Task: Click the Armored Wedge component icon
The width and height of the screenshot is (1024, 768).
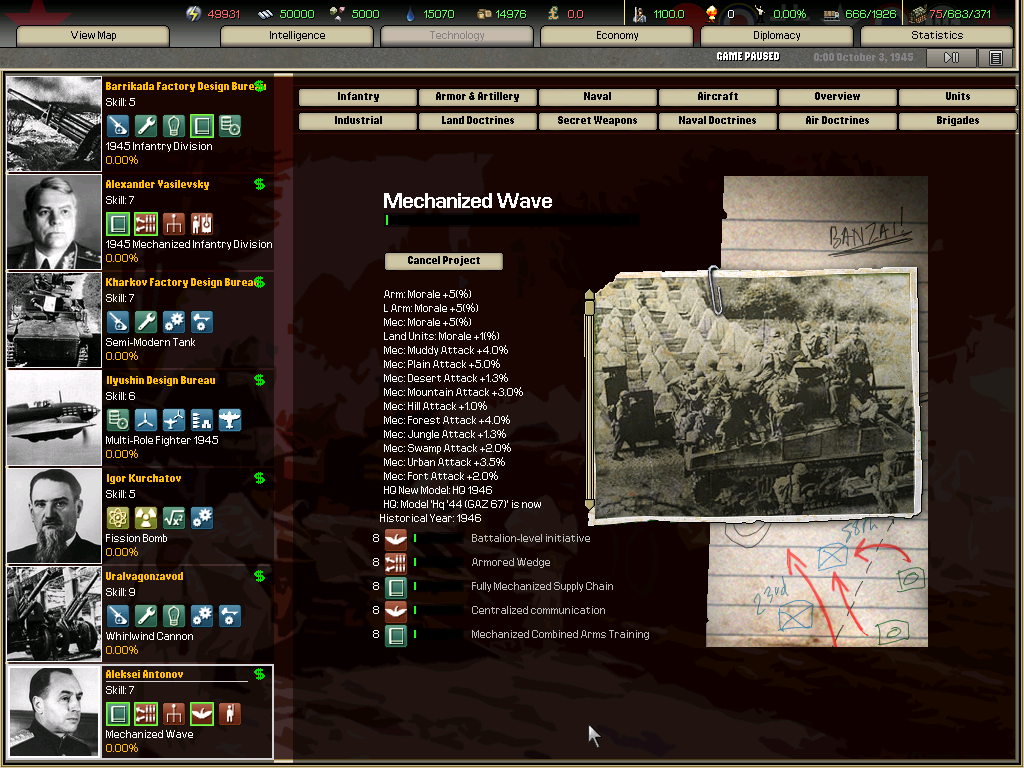Action: (x=396, y=563)
